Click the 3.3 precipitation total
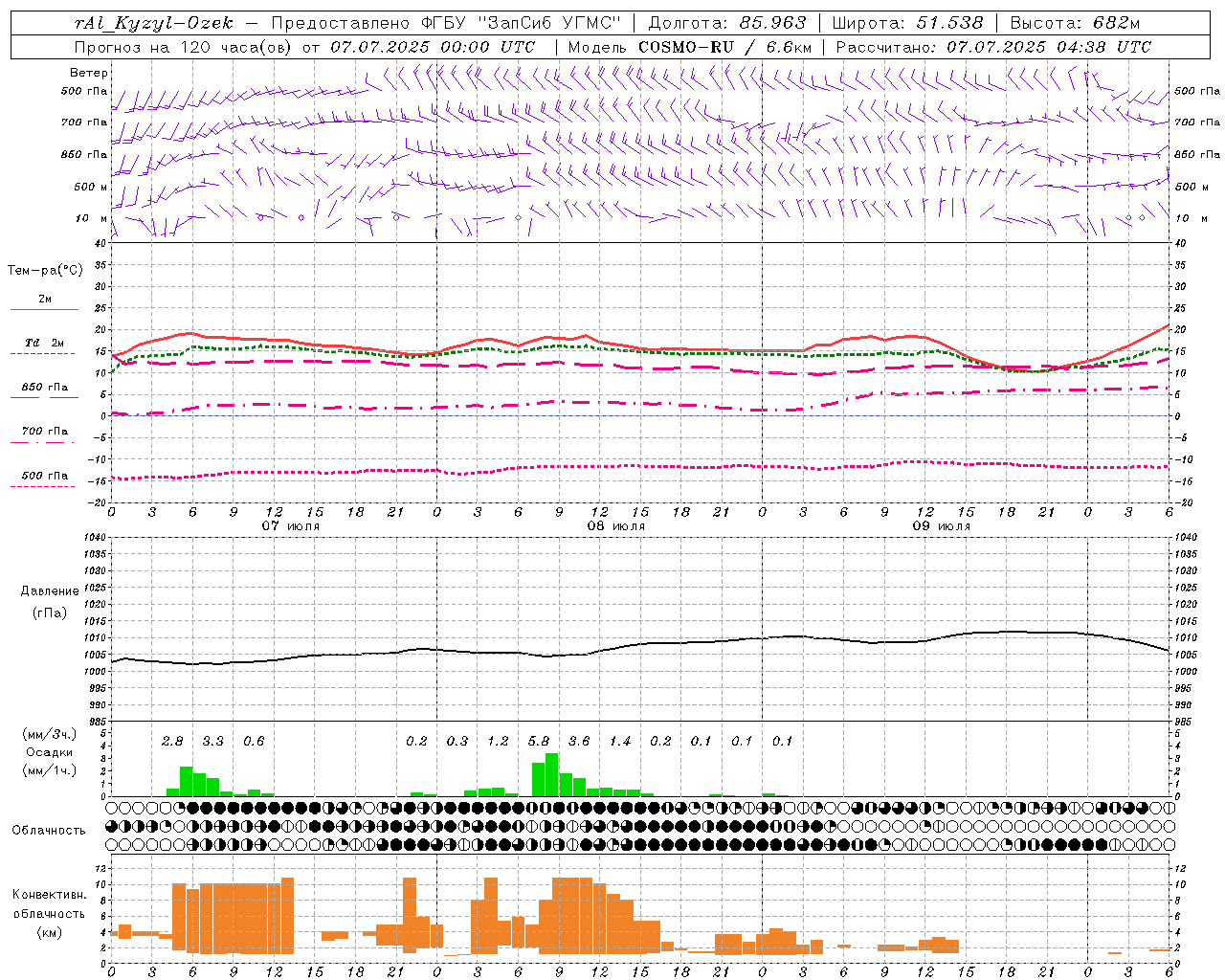1225x980 pixels. coord(212,742)
